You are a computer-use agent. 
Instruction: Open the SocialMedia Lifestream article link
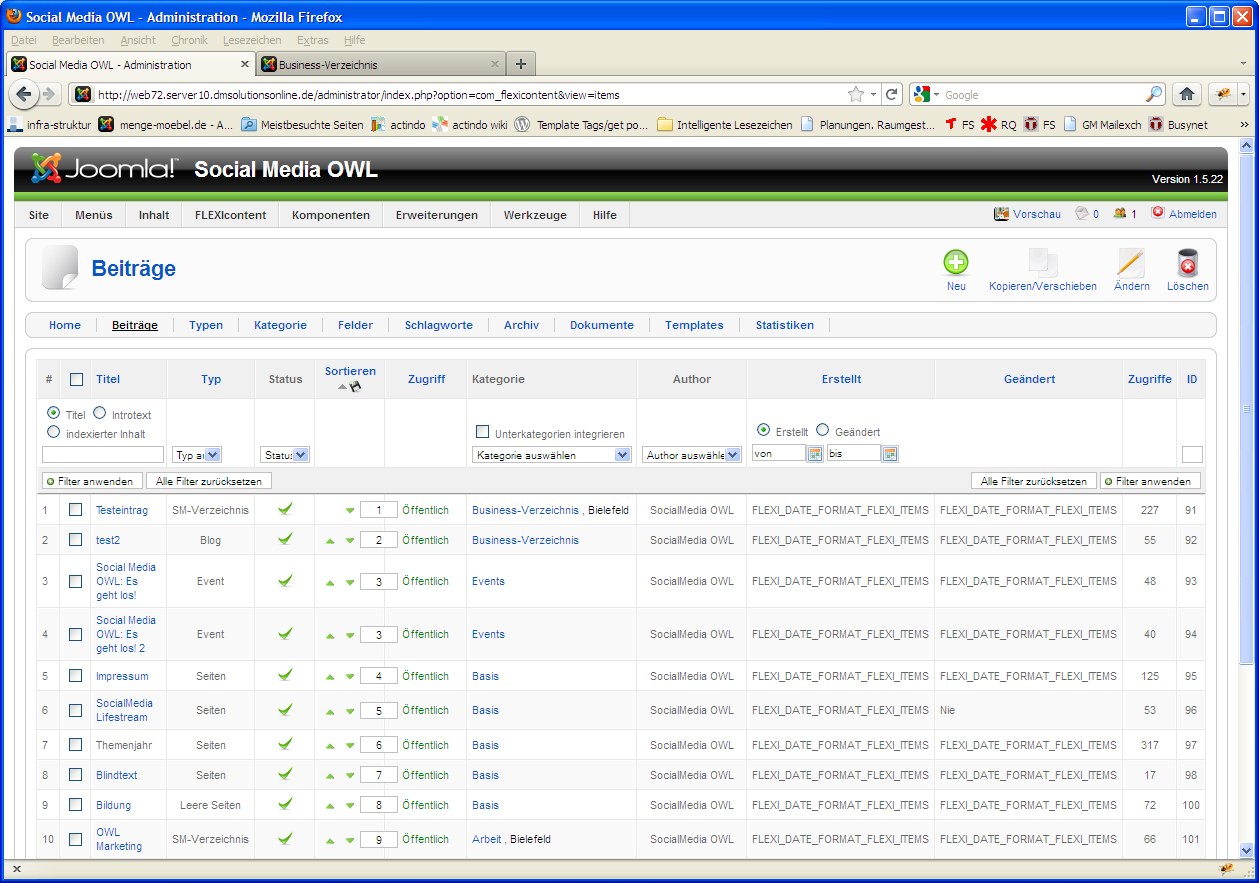coord(125,710)
